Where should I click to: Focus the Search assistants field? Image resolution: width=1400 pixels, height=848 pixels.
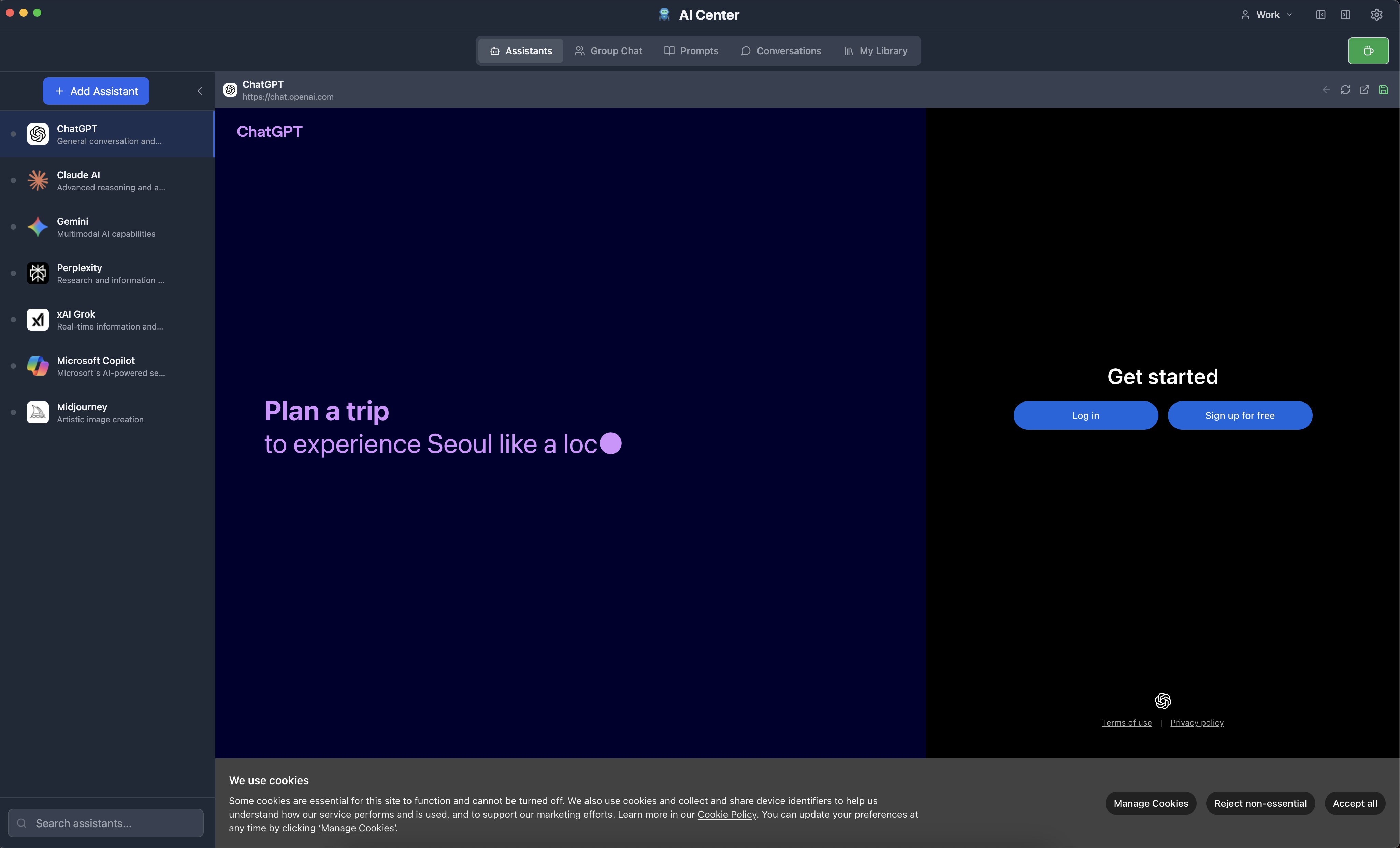click(x=106, y=823)
